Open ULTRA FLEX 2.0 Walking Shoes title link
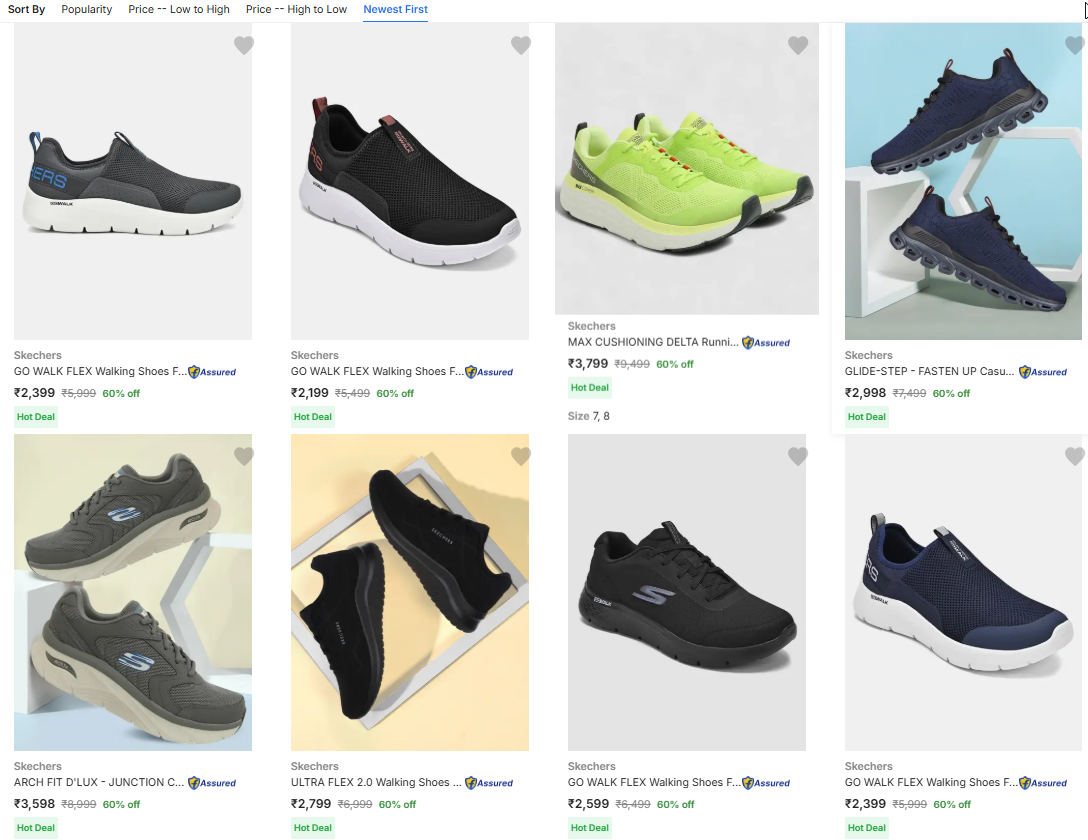 click(376, 782)
